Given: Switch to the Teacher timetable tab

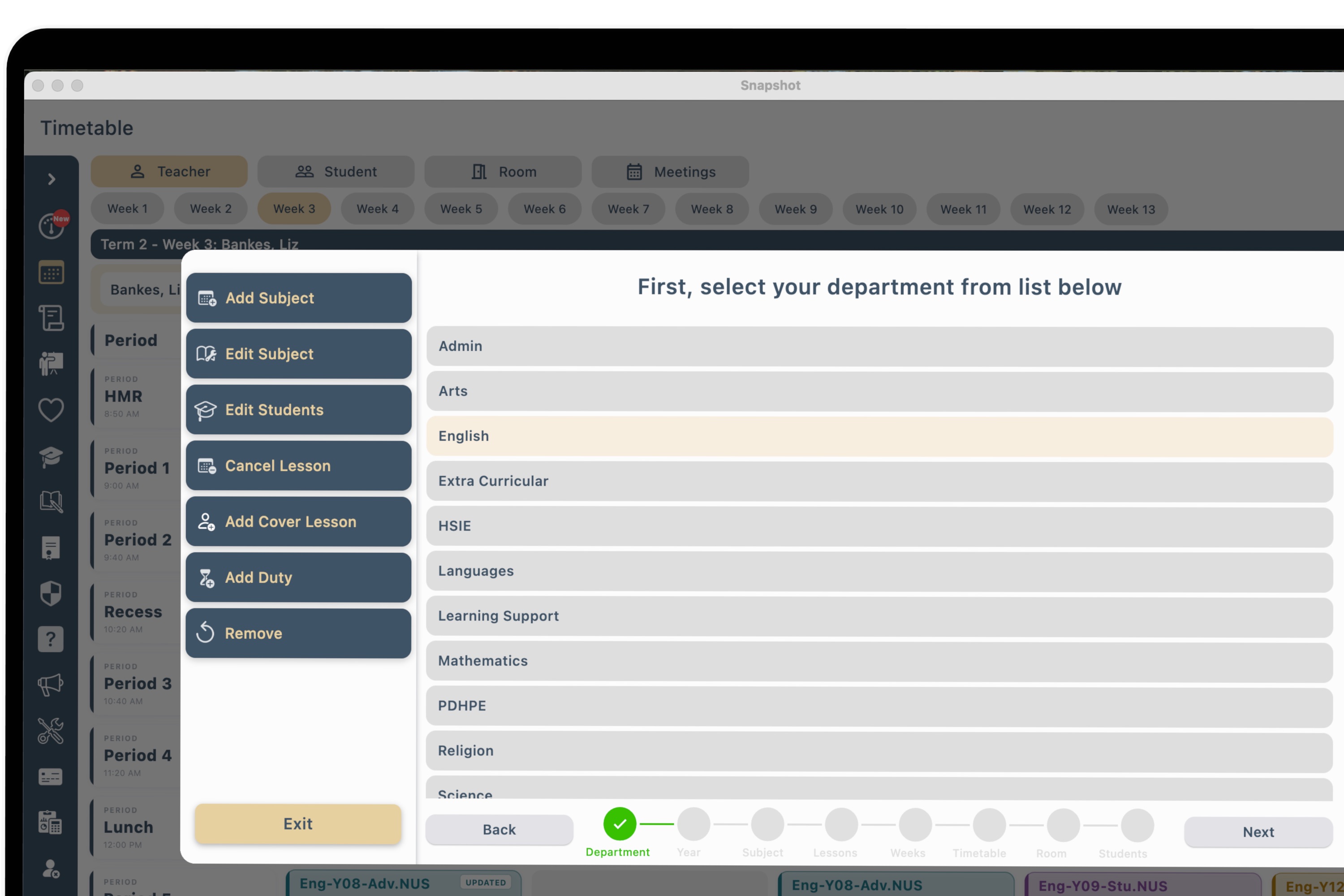Looking at the screenshot, I should click(169, 172).
